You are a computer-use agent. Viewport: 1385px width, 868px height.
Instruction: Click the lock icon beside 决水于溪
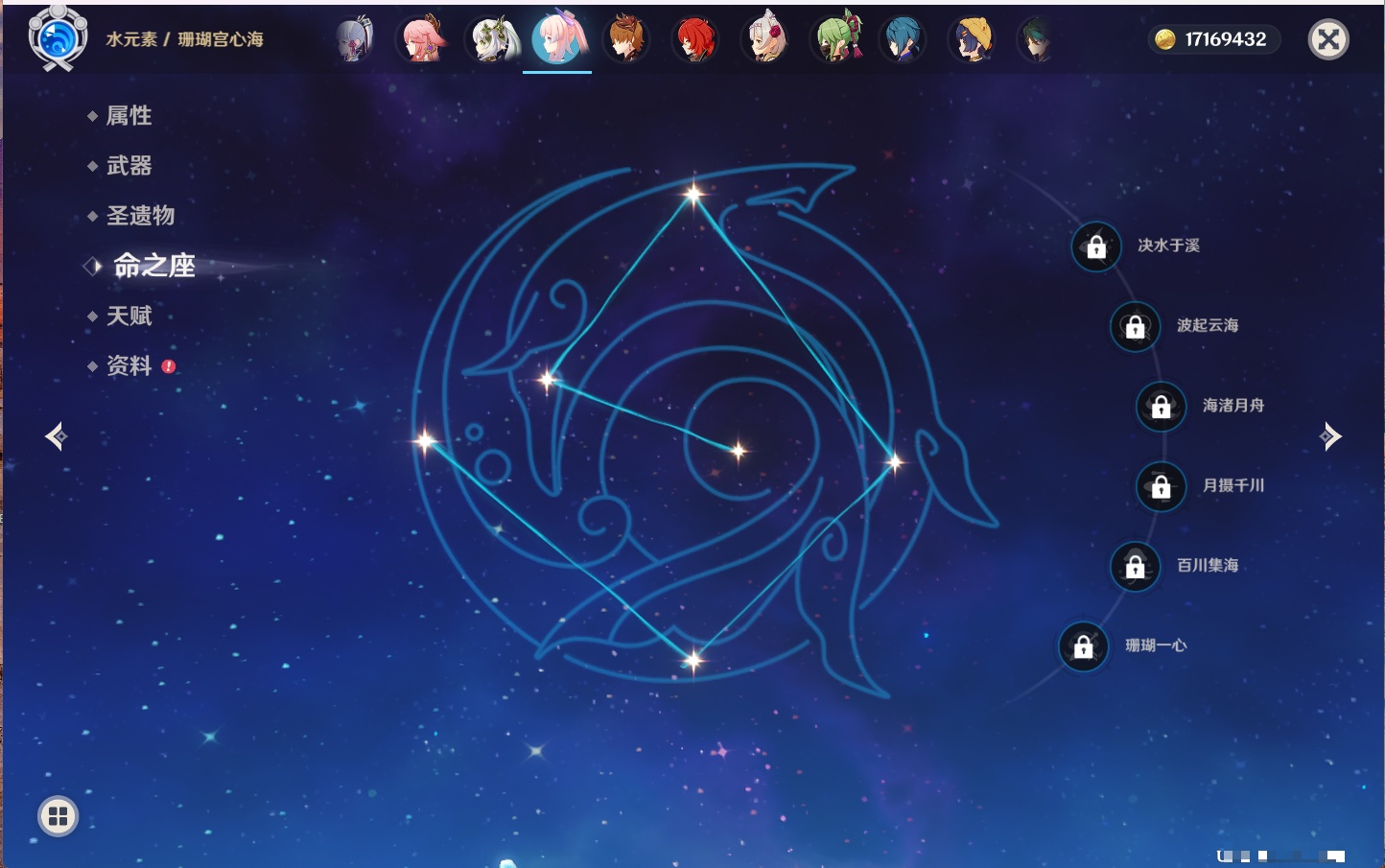[1096, 247]
